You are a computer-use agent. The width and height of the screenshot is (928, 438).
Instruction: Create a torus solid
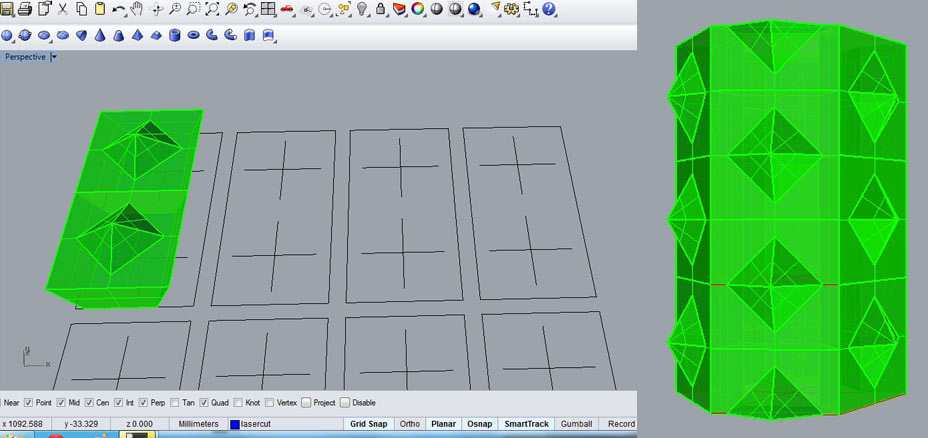194,36
